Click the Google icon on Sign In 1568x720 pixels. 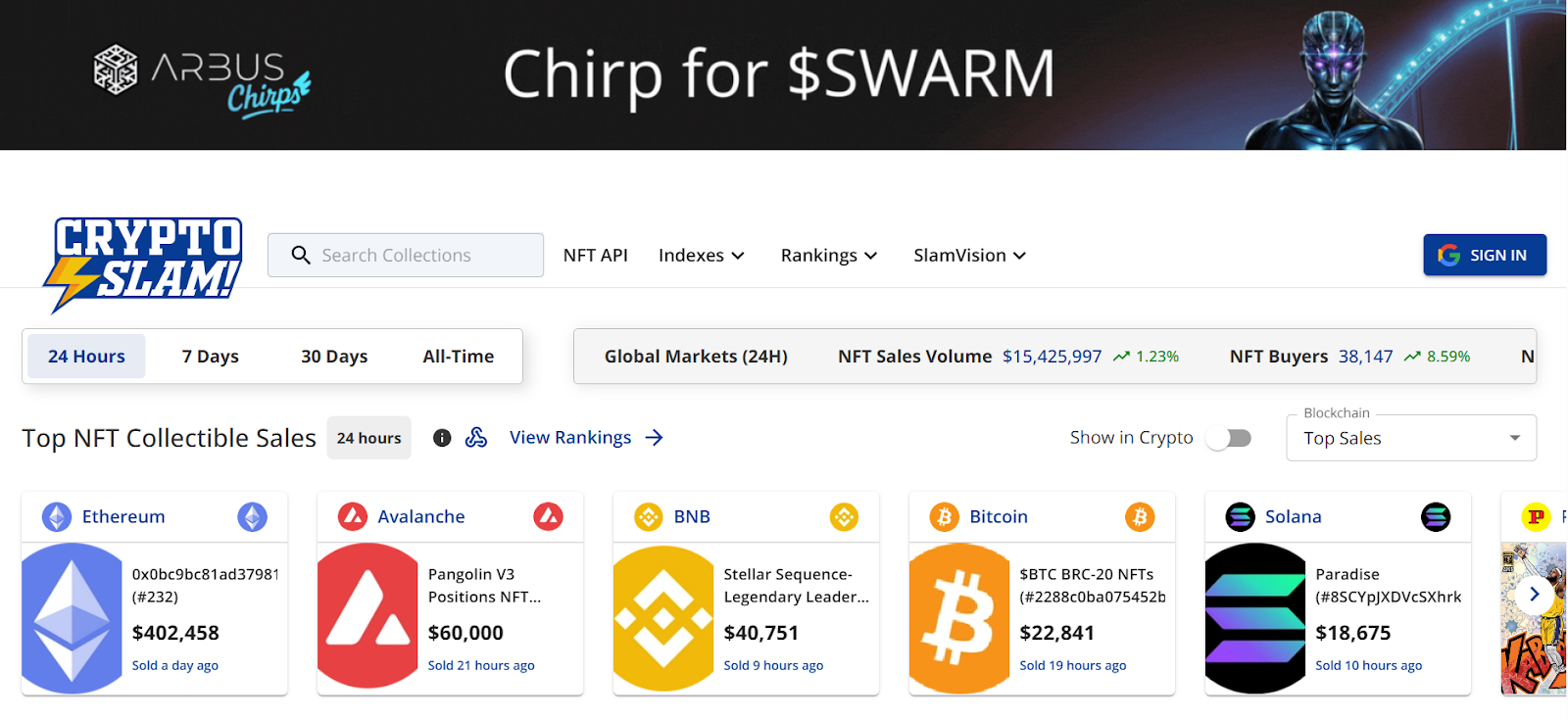(1448, 255)
